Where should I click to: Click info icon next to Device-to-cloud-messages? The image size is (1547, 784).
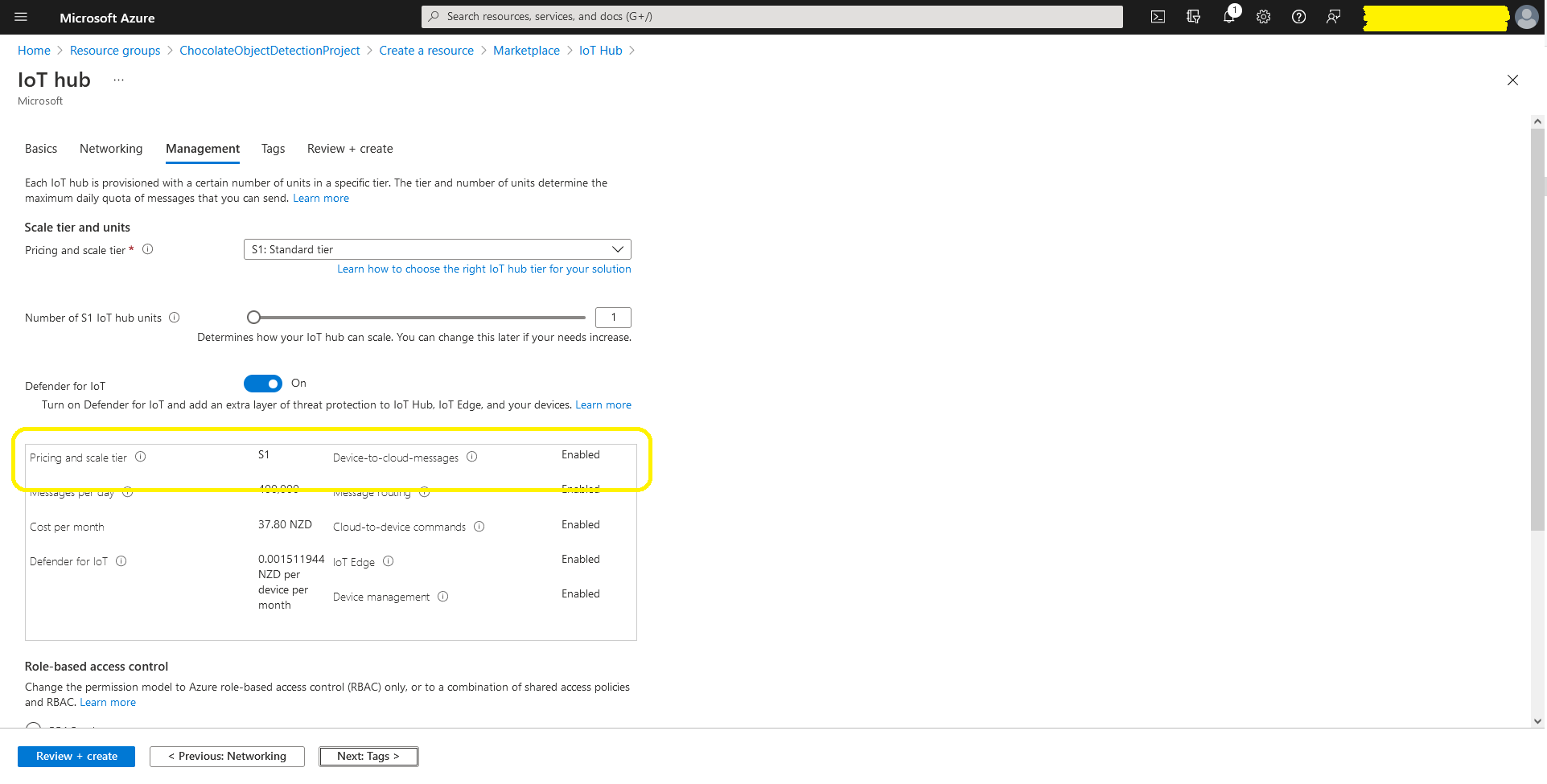(x=472, y=457)
